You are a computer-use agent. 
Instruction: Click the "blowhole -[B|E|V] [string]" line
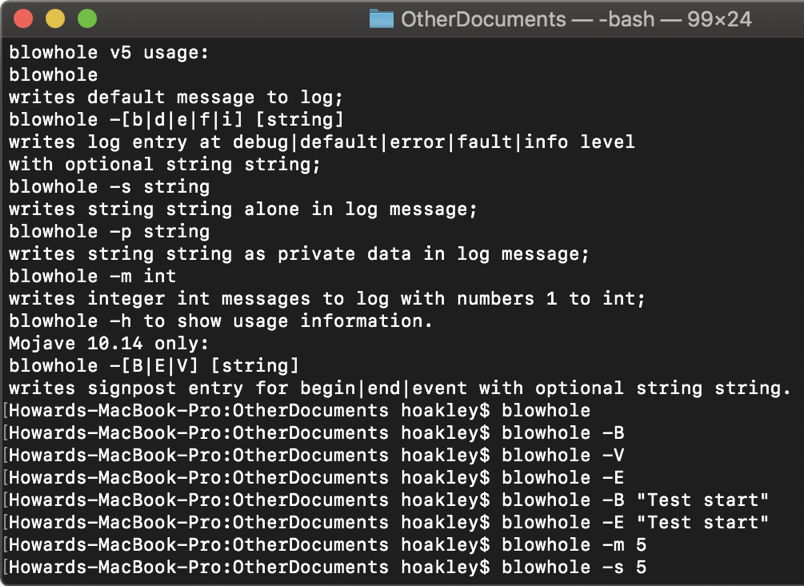point(154,366)
